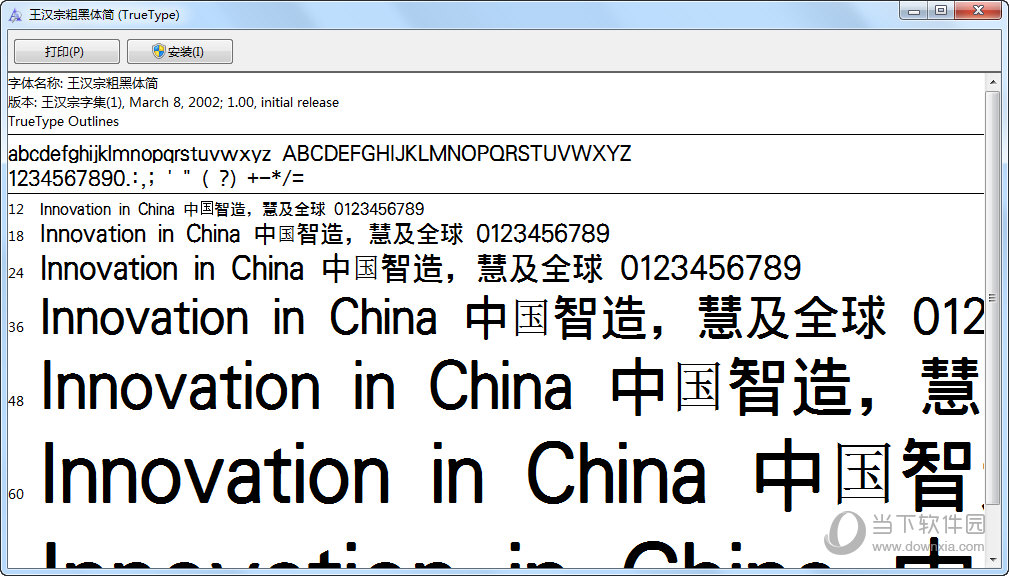Click the size 12 sample text line
This screenshot has width=1009, height=576.
click(x=232, y=209)
